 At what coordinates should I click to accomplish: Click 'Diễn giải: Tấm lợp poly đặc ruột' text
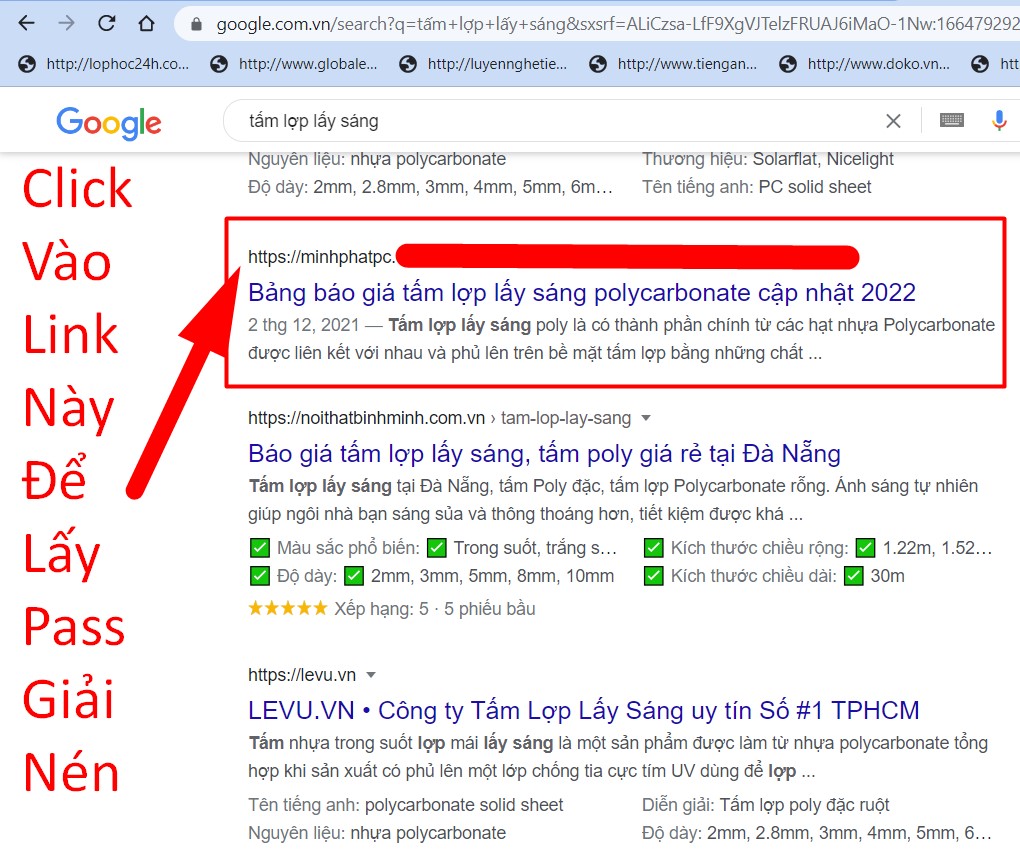click(x=766, y=805)
